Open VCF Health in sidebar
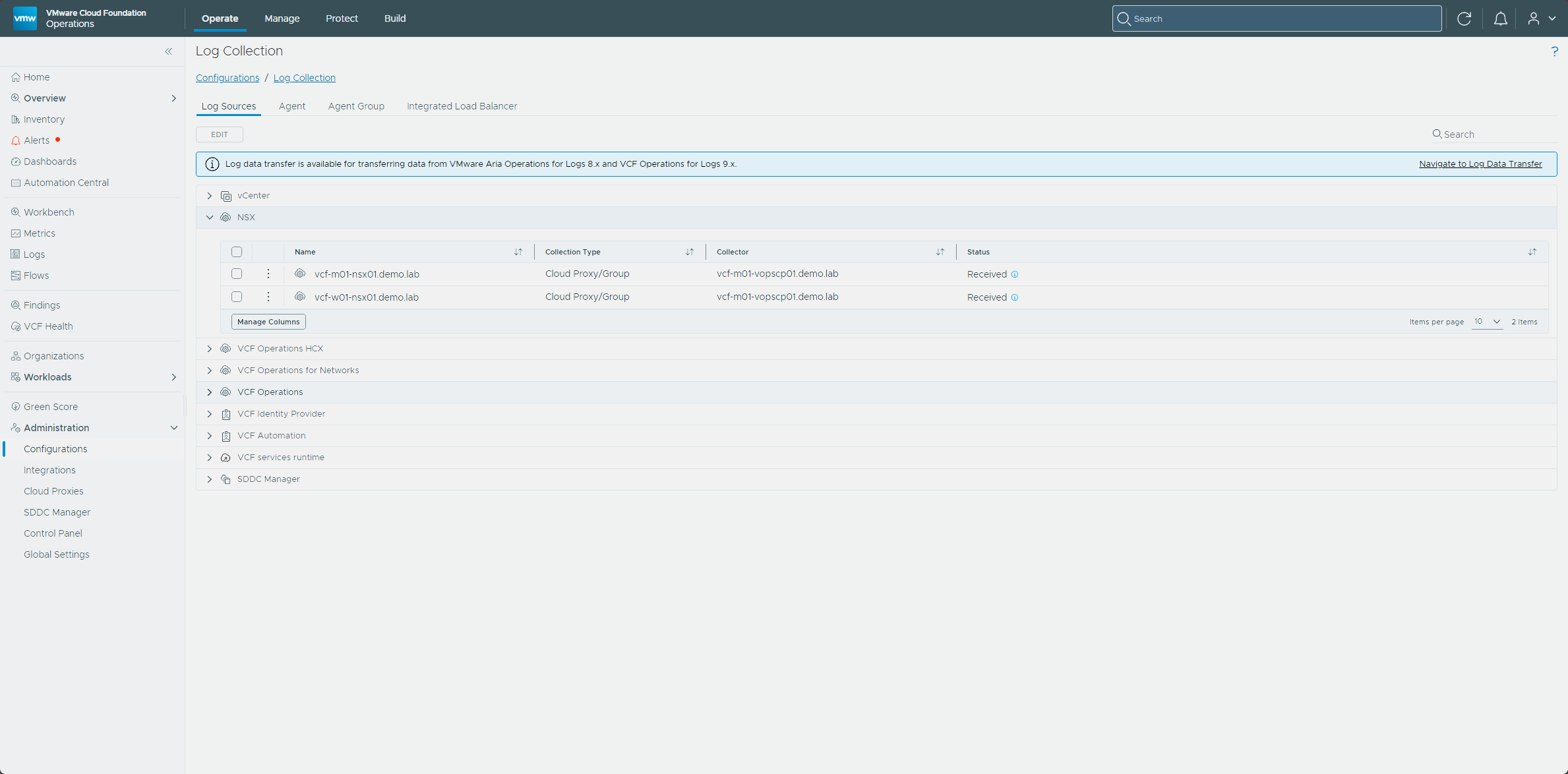 click(48, 326)
